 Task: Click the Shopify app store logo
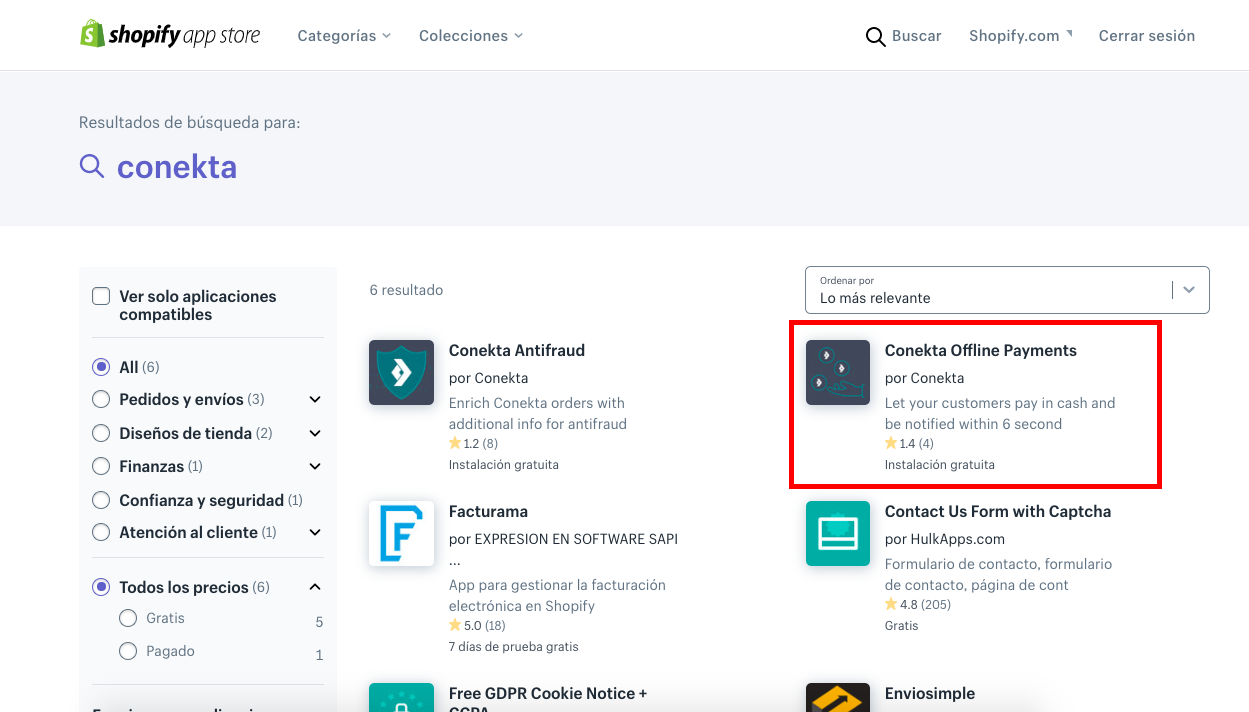pos(170,35)
